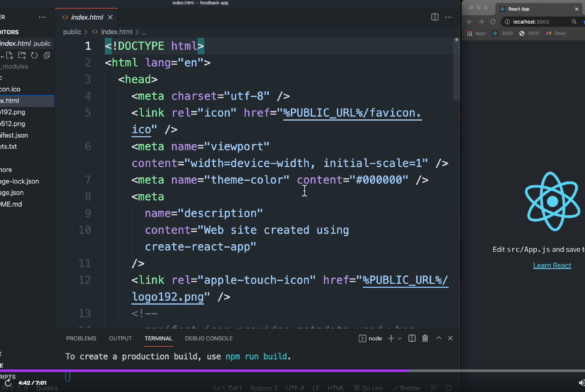Open the logo192.png file

click(13, 112)
